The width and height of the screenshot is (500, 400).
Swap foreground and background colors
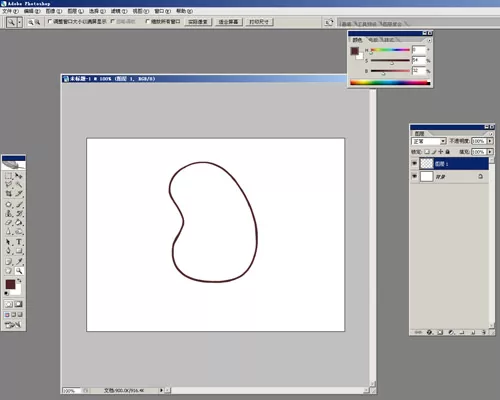pos(19,281)
